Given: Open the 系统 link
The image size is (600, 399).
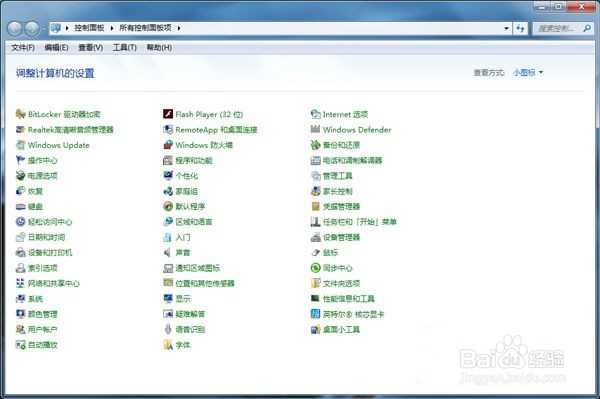Looking at the screenshot, I should click(35, 299).
